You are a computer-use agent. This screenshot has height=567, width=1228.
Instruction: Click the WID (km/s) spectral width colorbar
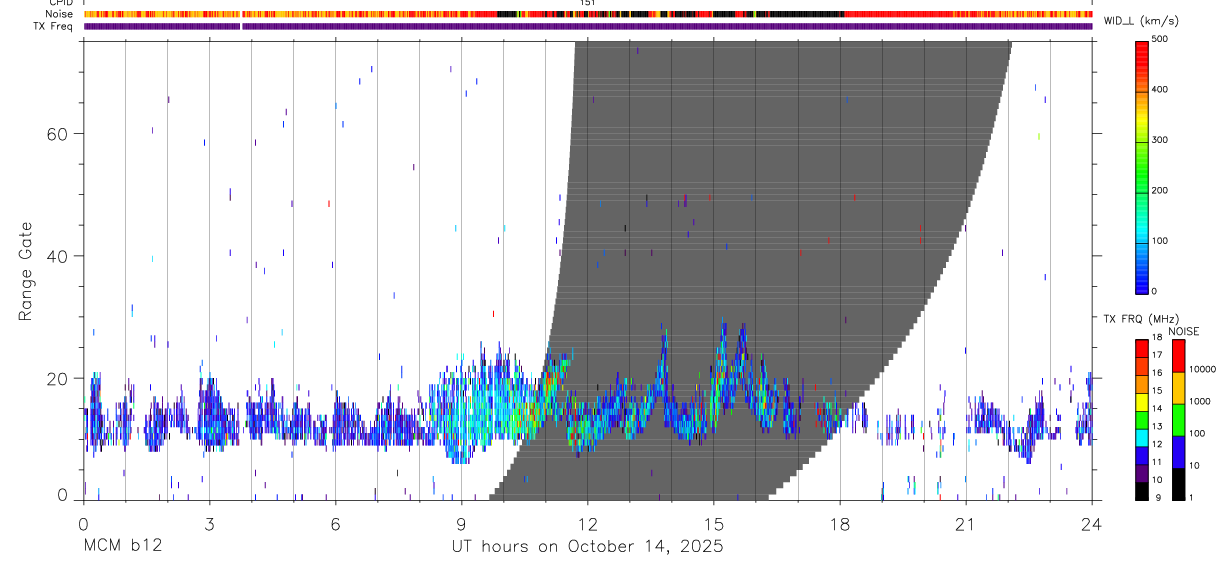[x=1141, y=166]
